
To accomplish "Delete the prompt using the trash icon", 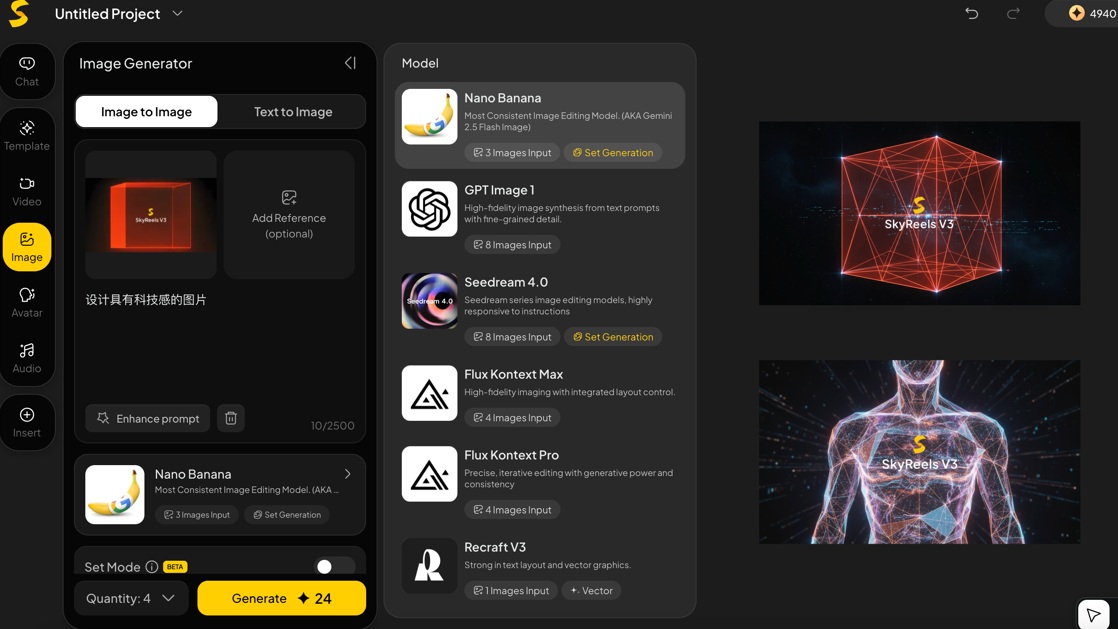I will pyautogui.click(x=231, y=418).
